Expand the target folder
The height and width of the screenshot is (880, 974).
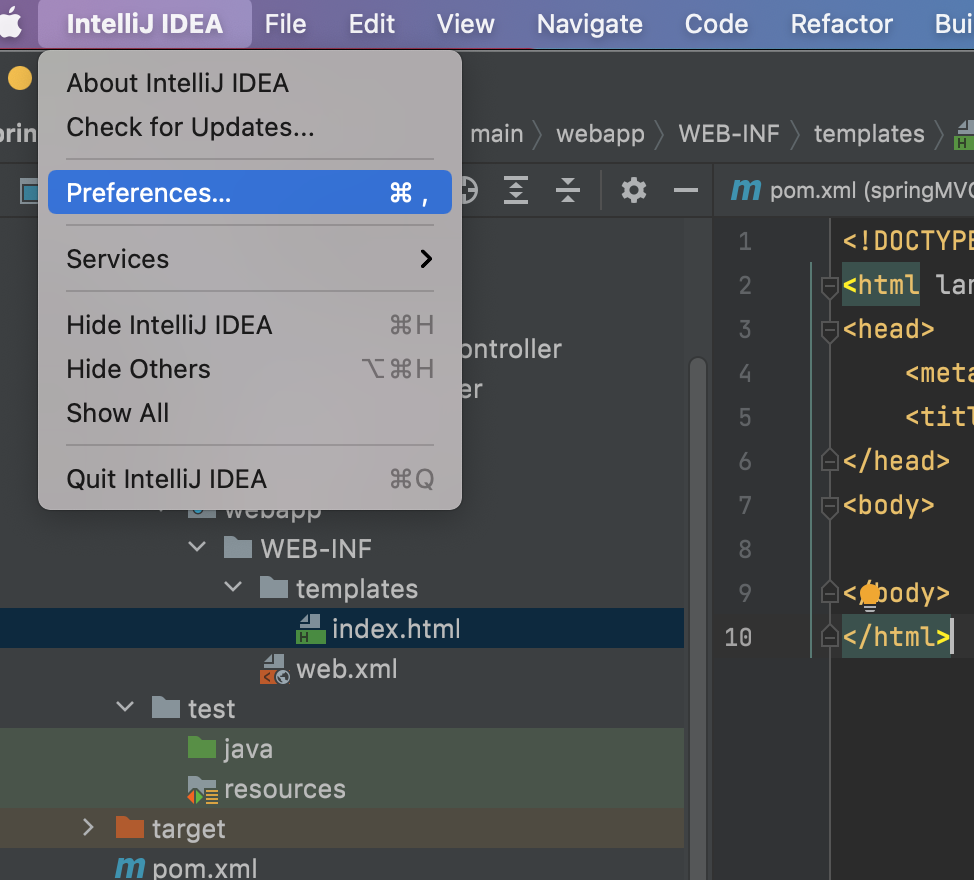(88, 828)
